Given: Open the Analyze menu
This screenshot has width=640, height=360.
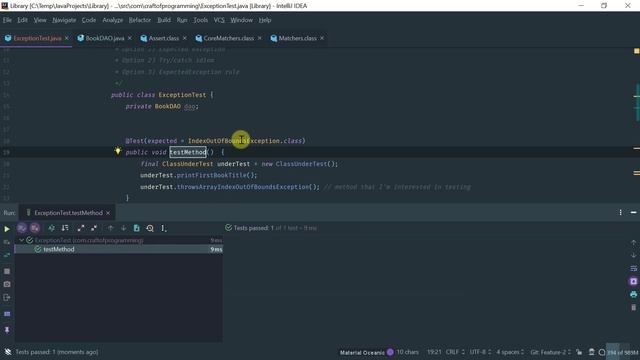Looking at the screenshot, I should tap(113, 20).
